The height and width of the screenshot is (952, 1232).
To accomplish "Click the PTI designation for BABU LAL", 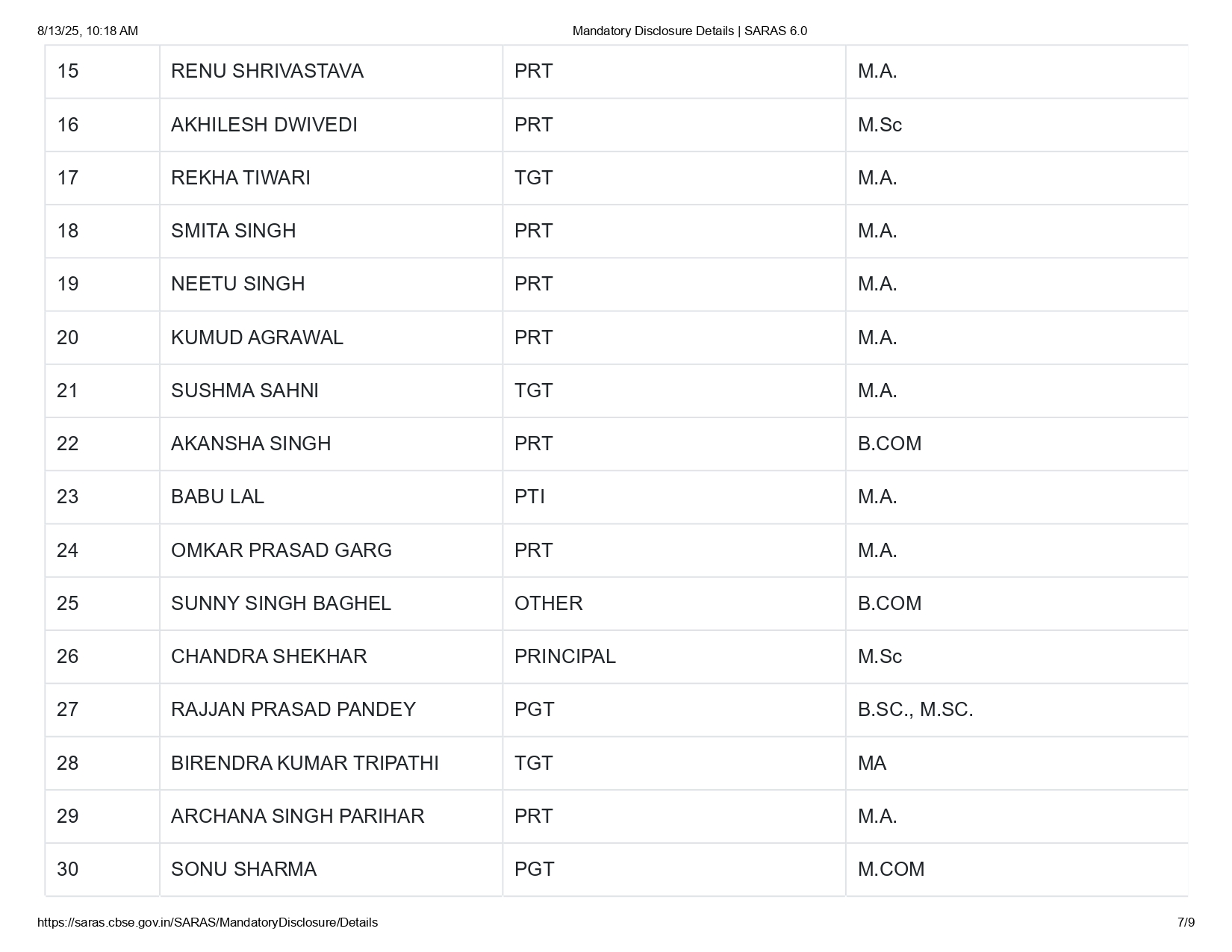I will pyautogui.click(x=529, y=497).
